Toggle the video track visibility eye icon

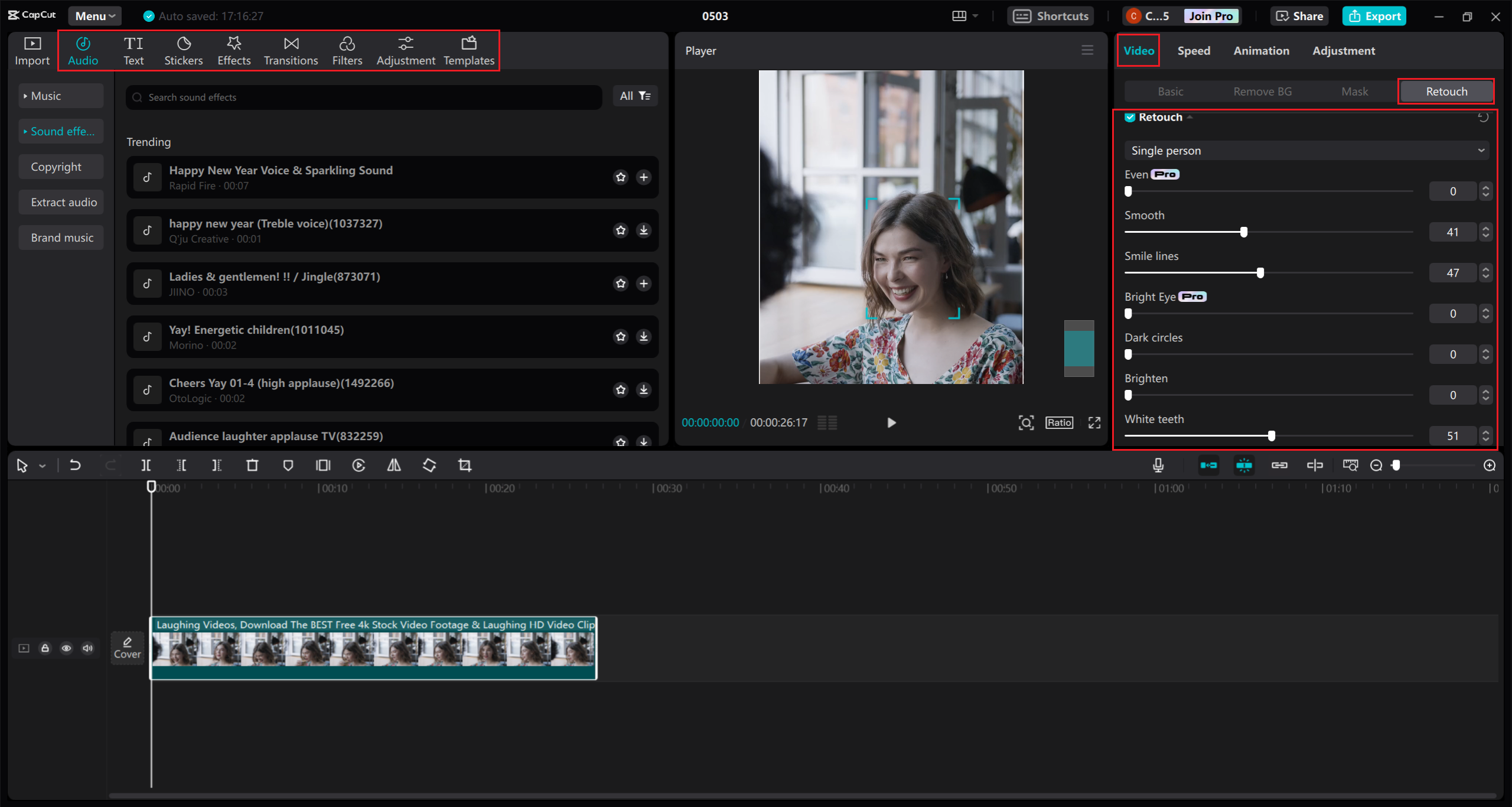(x=66, y=648)
